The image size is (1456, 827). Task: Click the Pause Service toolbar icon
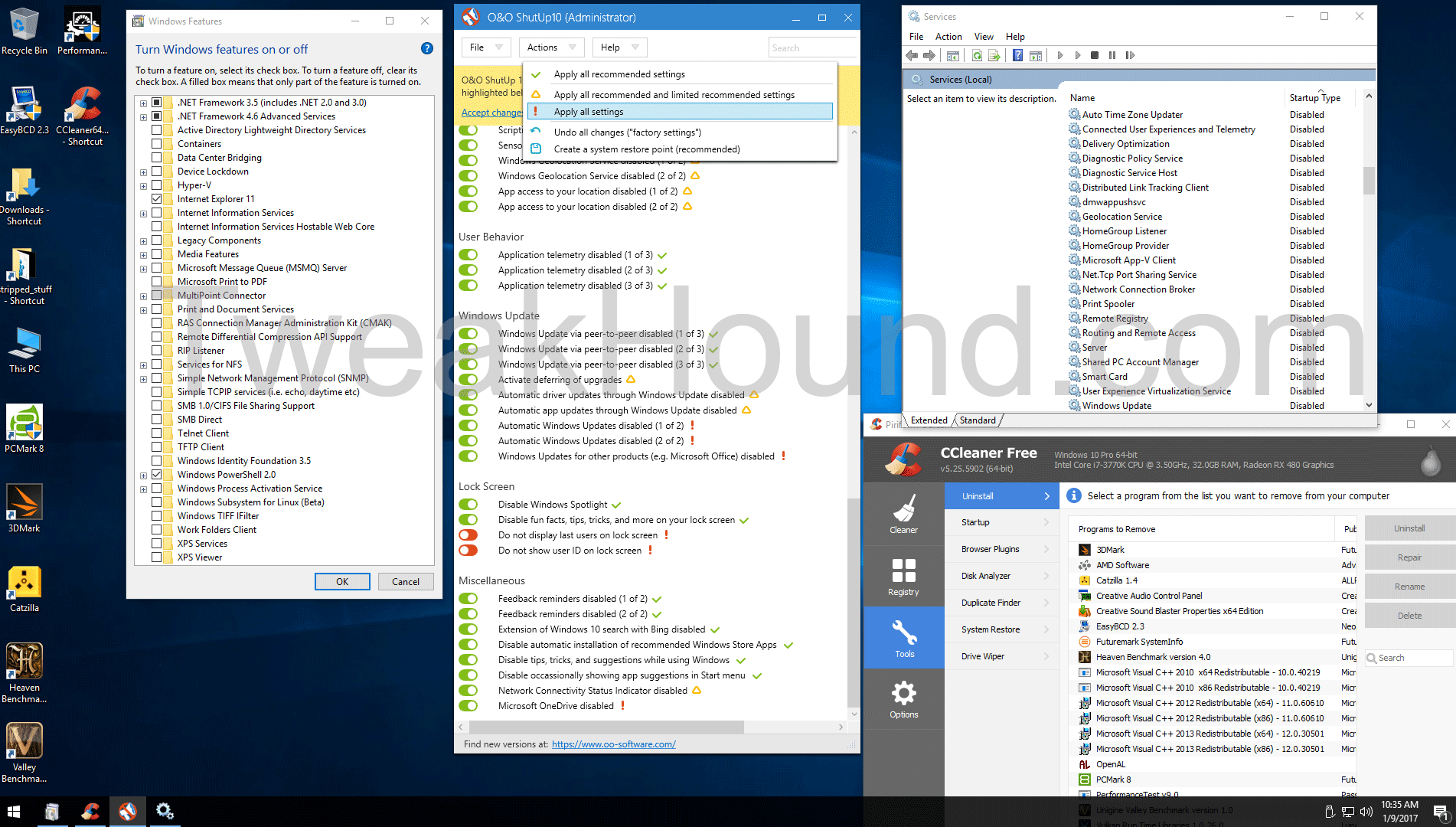(x=1112, y=55)
